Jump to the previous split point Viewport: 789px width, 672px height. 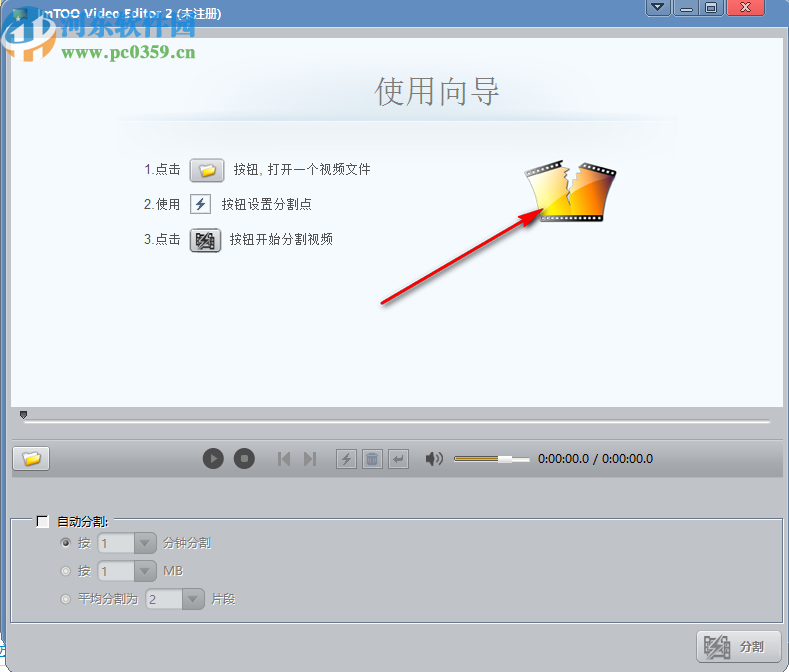point(284,459)
